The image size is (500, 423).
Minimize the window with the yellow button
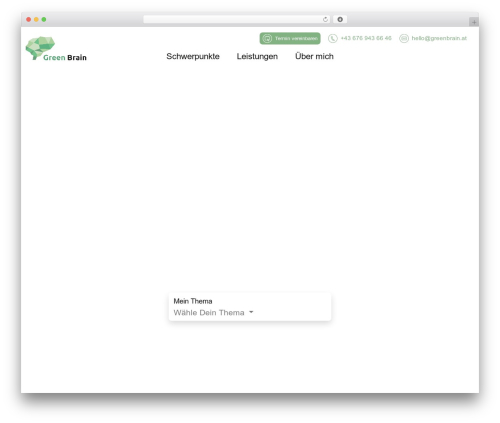(36, 20)
